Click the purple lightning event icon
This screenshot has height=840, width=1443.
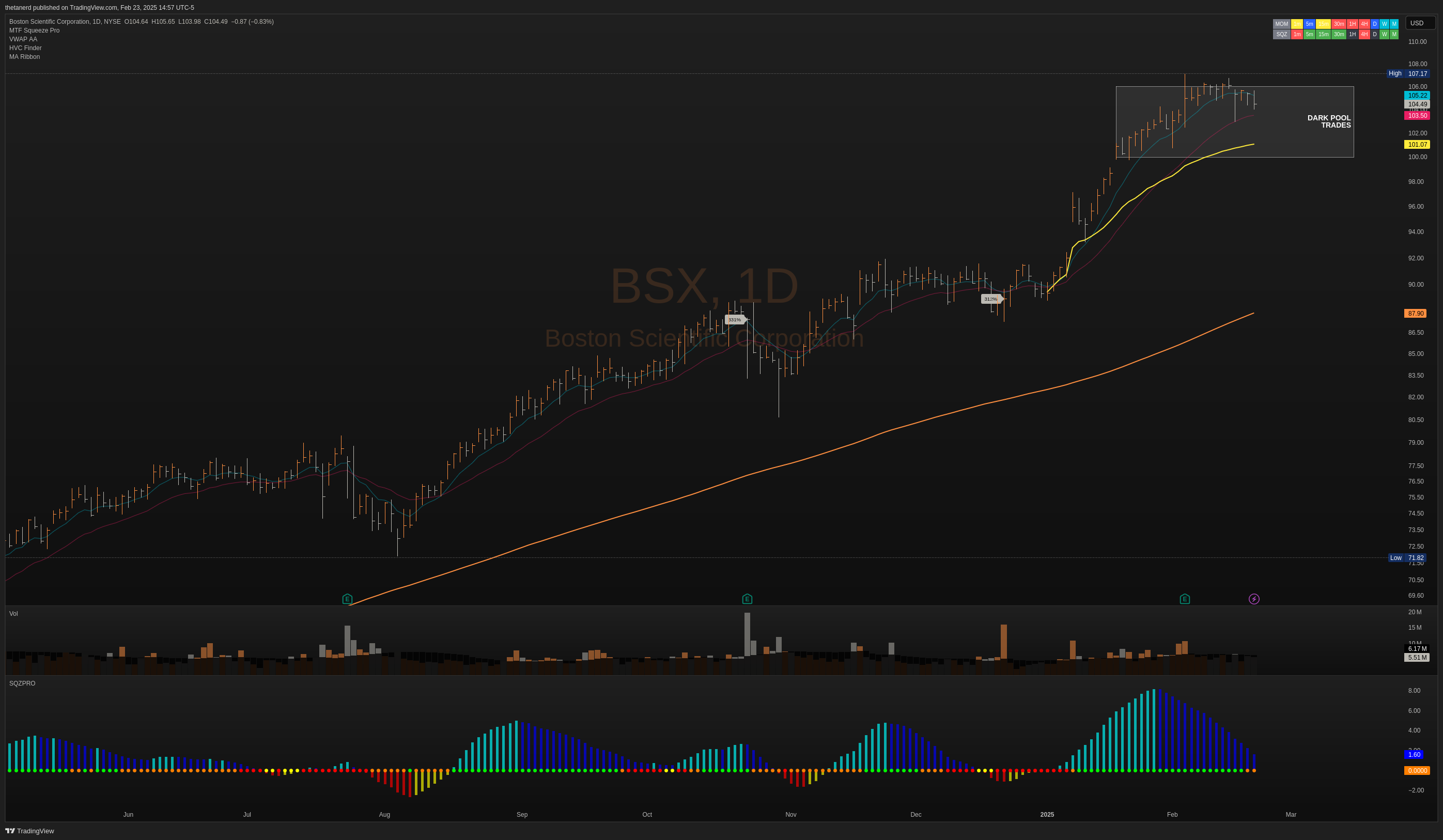(x=1254, y=599)
